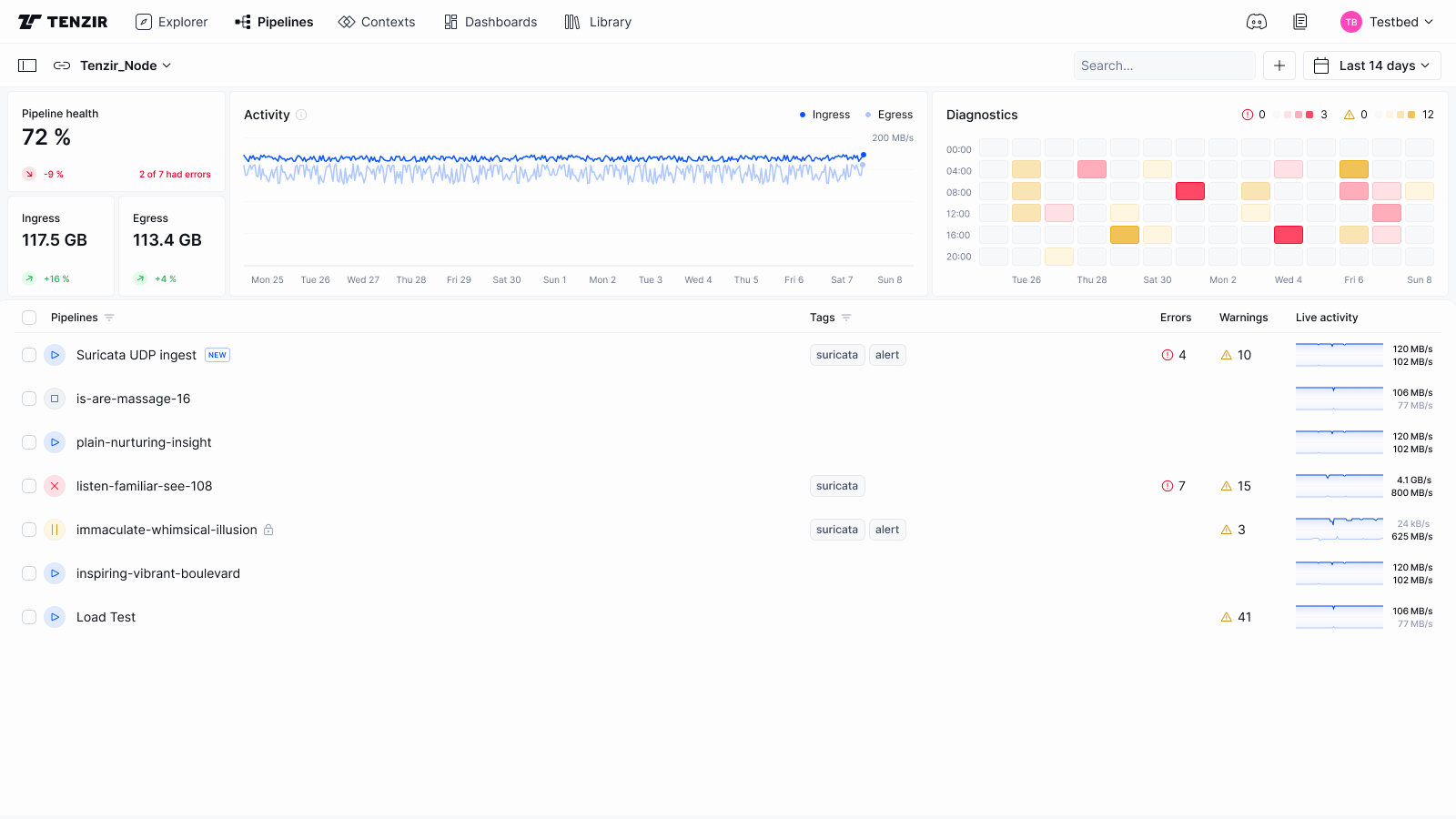The image size is (1456, 819).
Task: Check the box for Load Test pipeline
Action: point(29,617)
